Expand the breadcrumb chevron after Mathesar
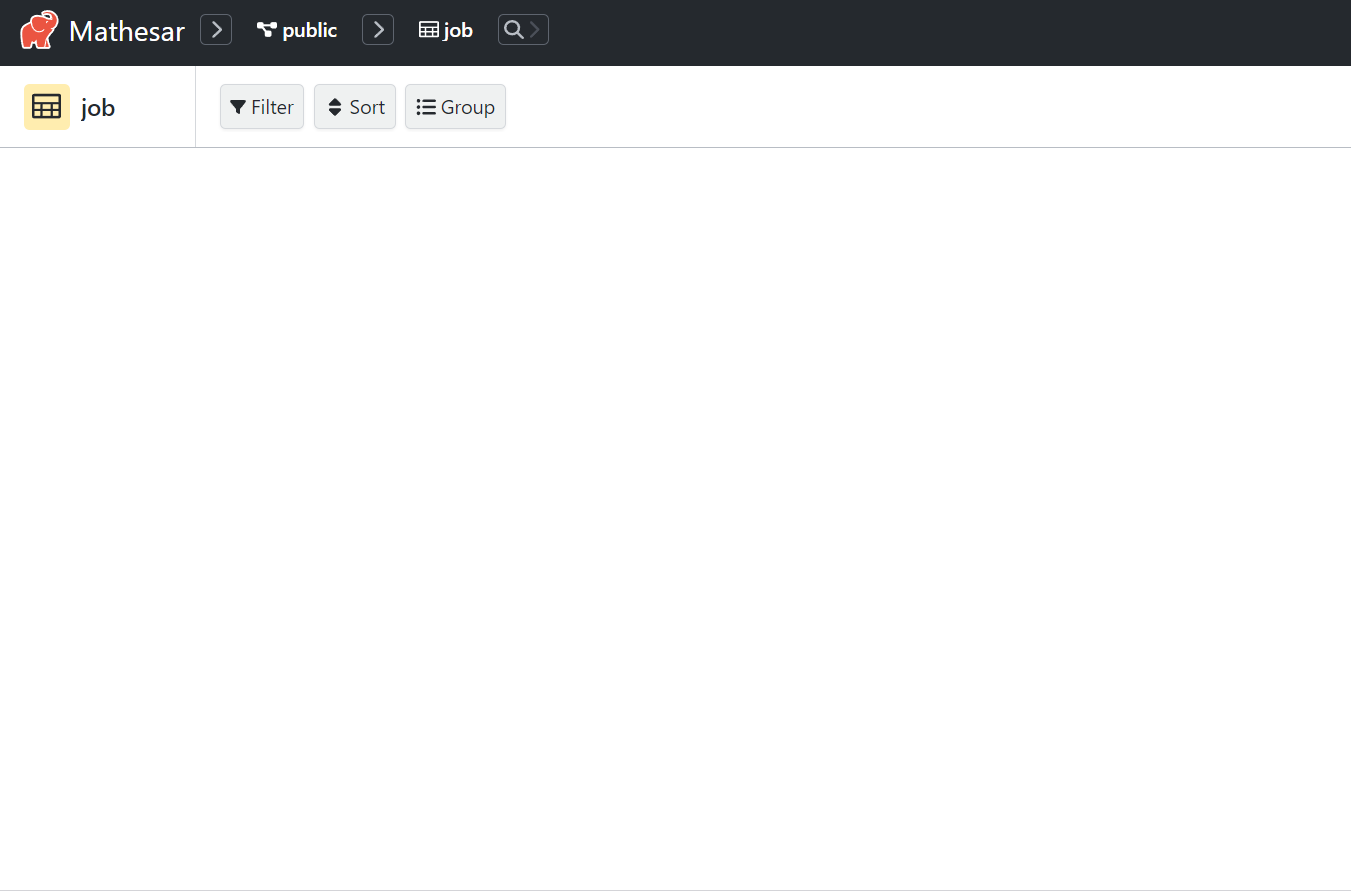Screen dimensions: 1351x891 [216, 30]
